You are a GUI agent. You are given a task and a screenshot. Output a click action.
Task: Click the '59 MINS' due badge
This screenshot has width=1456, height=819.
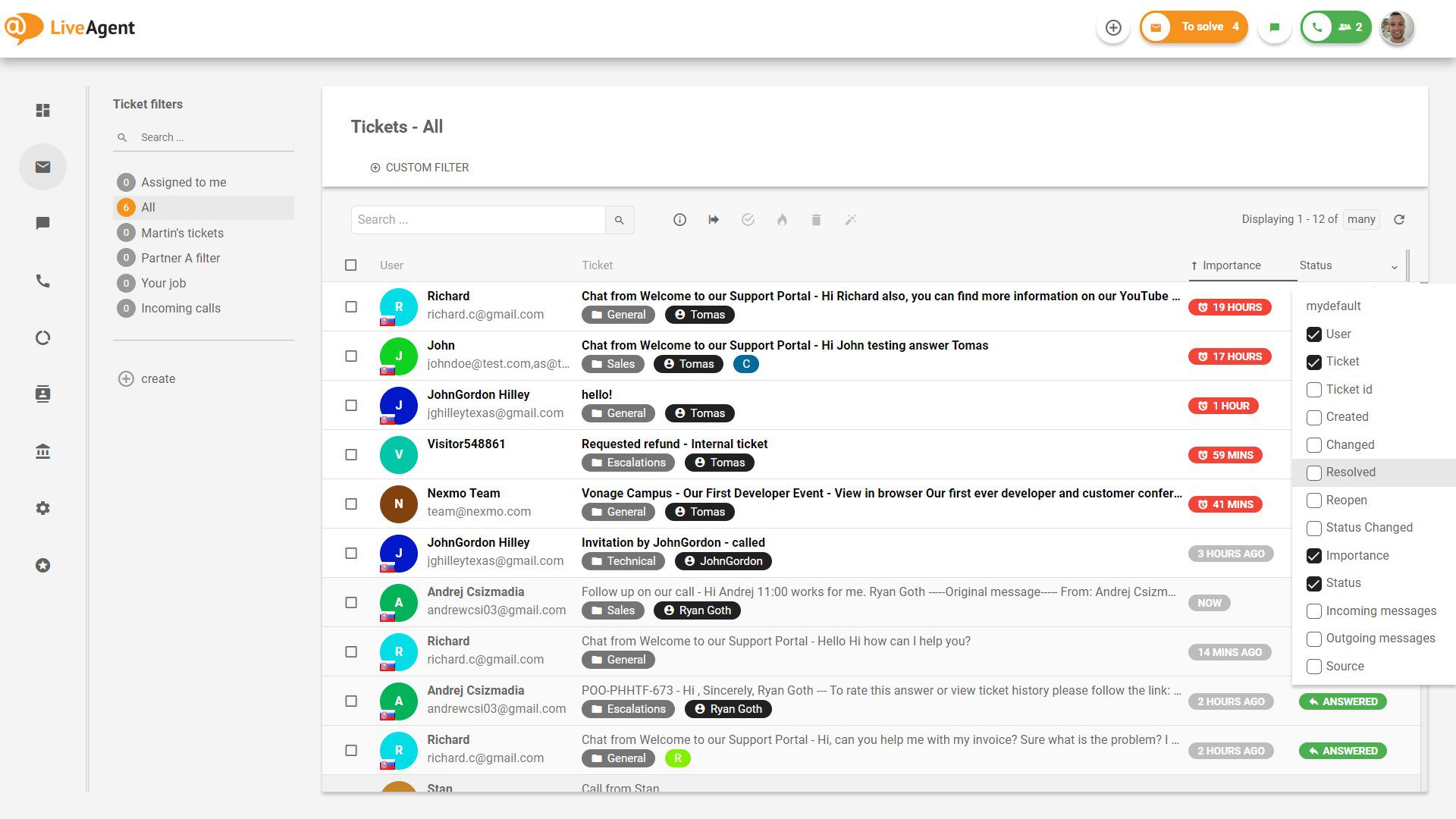point(1225,455)
